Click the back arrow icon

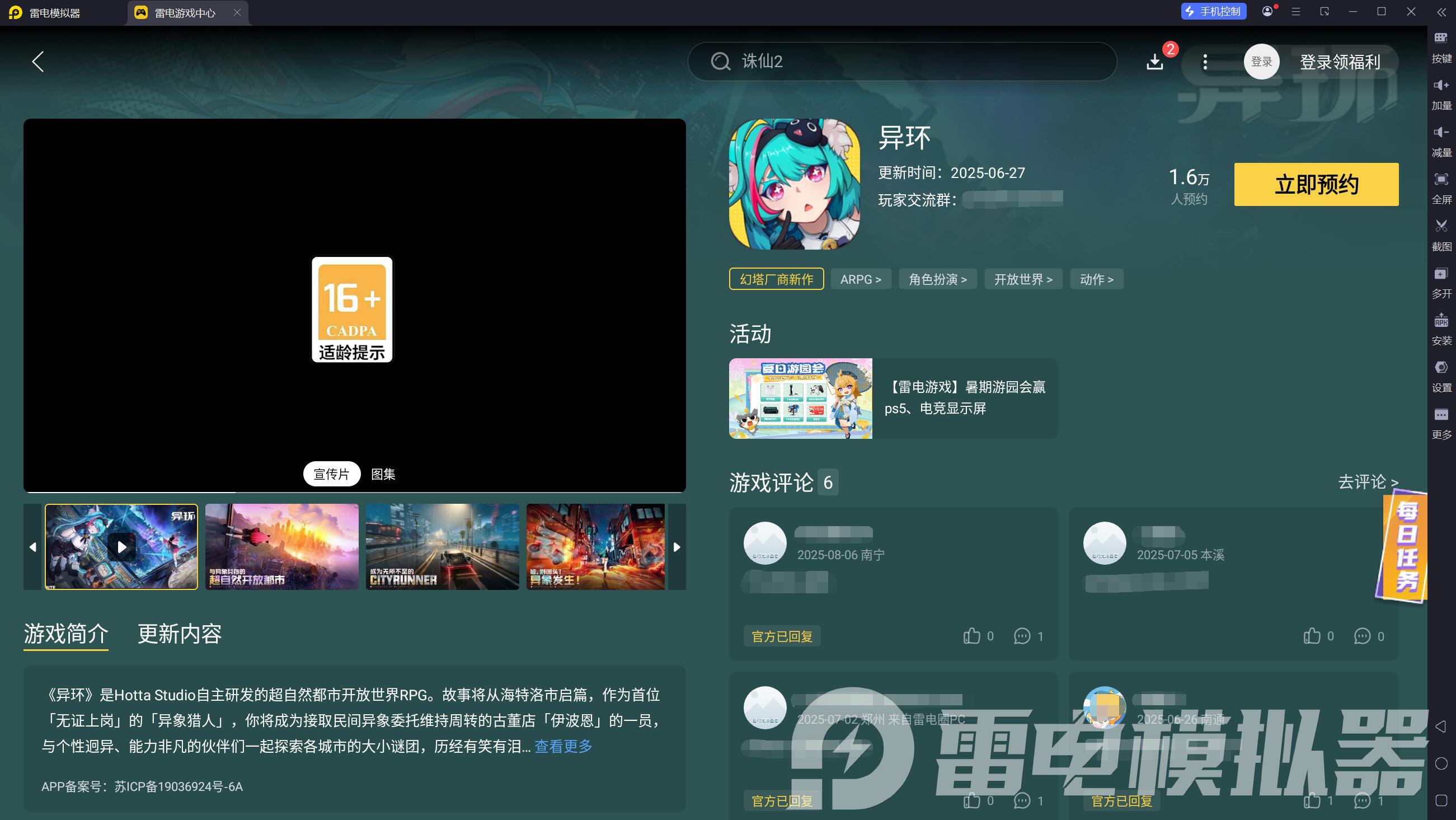[x=38, y=62]
